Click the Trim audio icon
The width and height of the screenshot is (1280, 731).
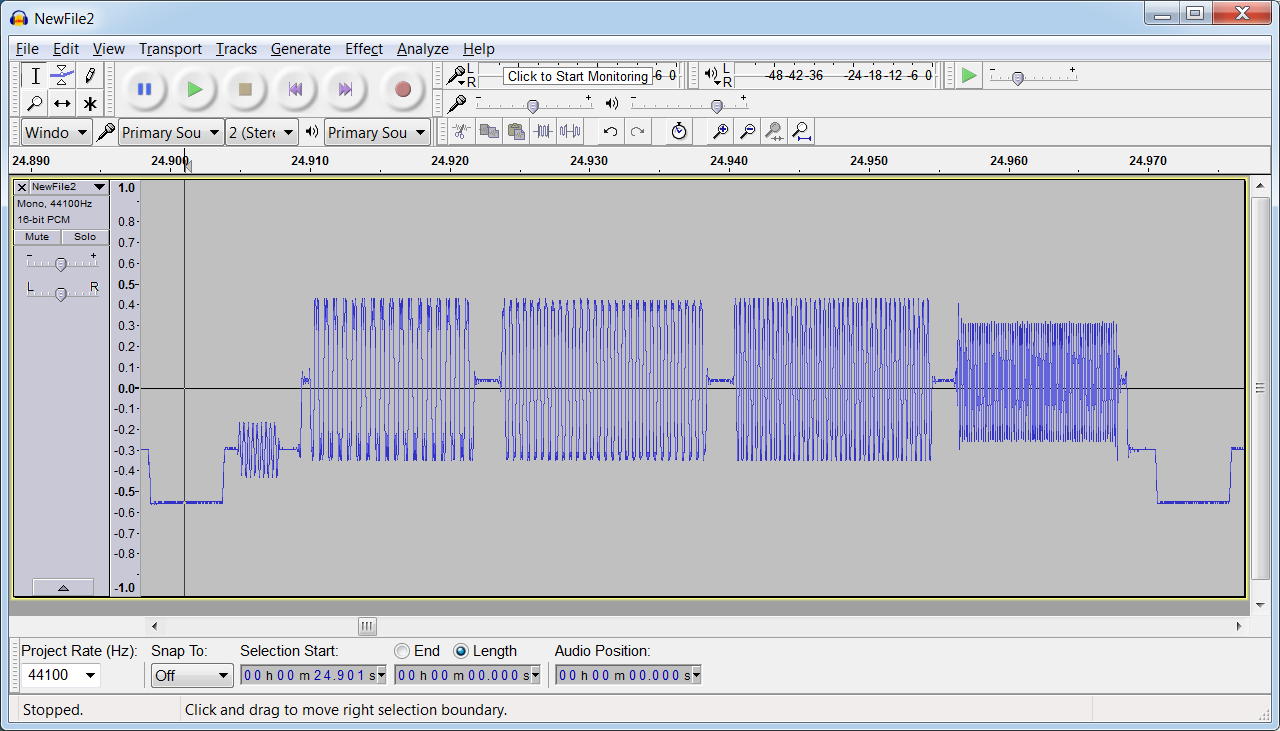point(543,131)
